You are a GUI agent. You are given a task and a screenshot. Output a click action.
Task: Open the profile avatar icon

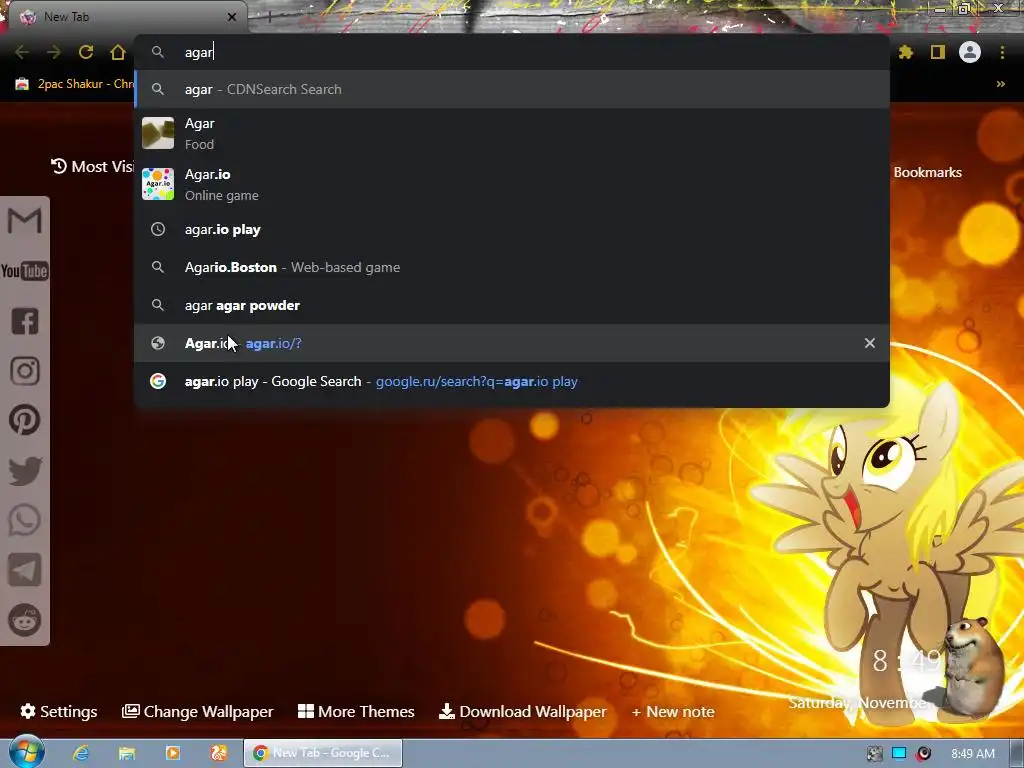click(970, 52)
